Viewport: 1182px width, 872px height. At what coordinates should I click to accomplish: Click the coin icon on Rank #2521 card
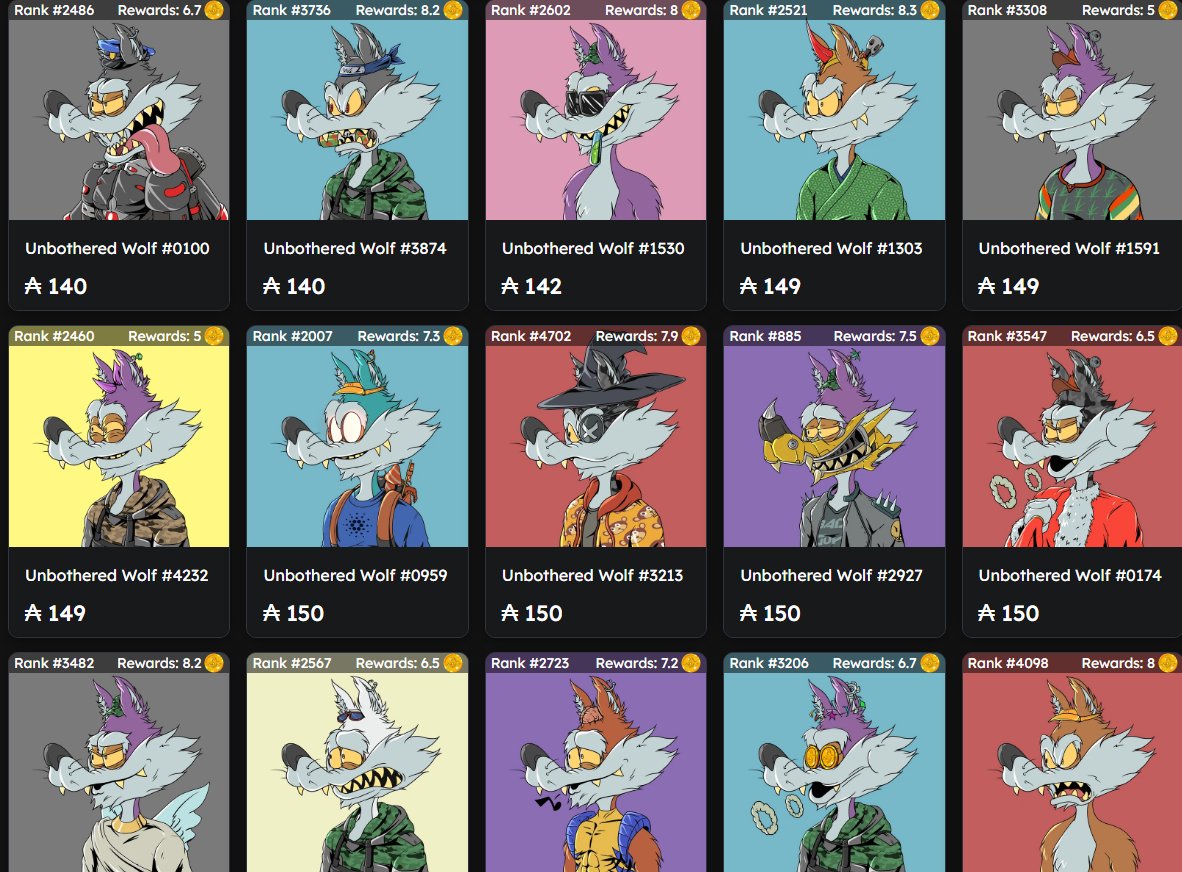tap(929, 10)
